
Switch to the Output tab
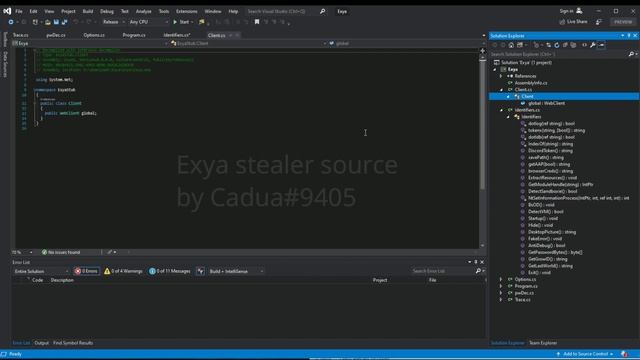tap(42, 343)
